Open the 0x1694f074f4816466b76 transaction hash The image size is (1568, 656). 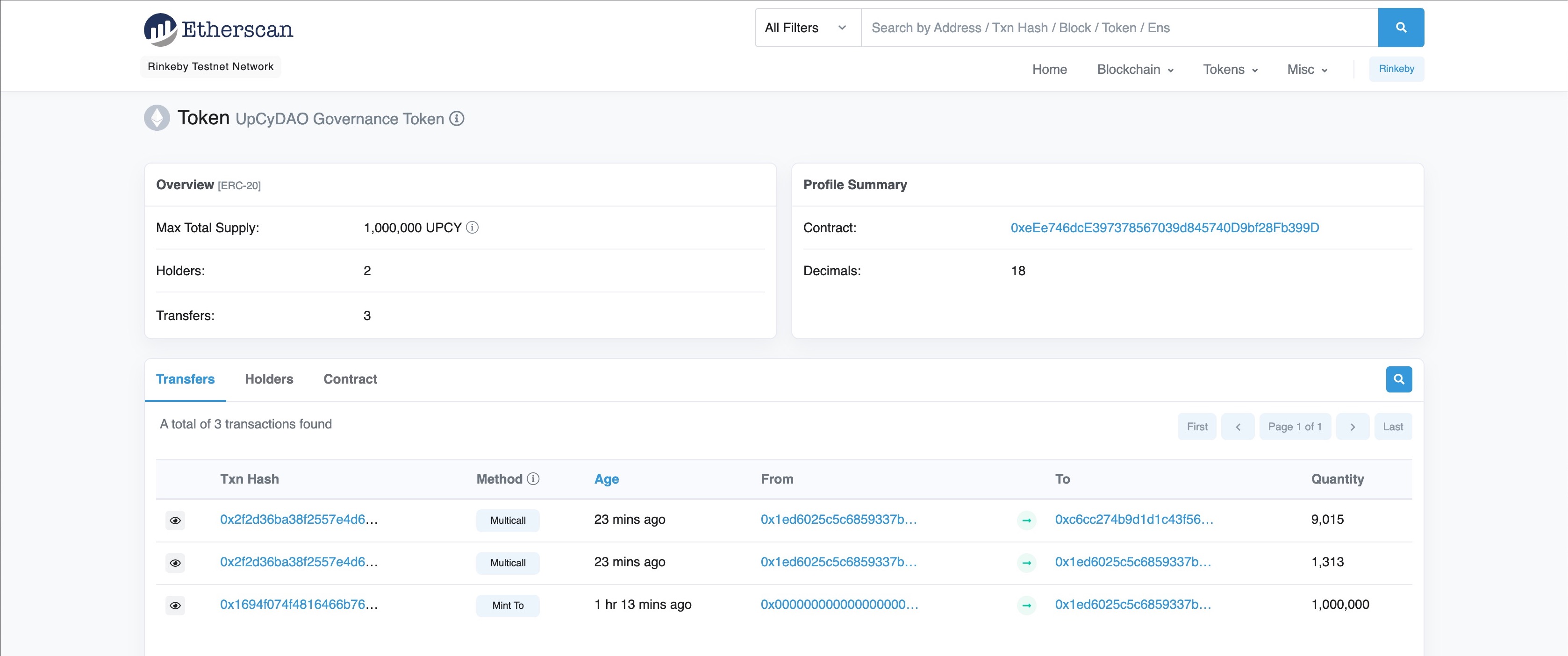coord(298,604)
